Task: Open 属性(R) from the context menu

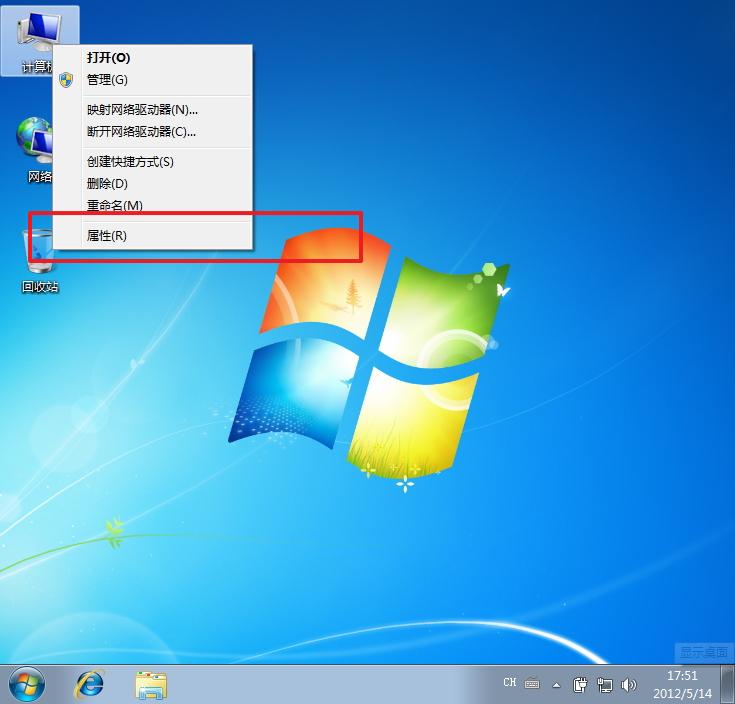Action: [153, 236]
